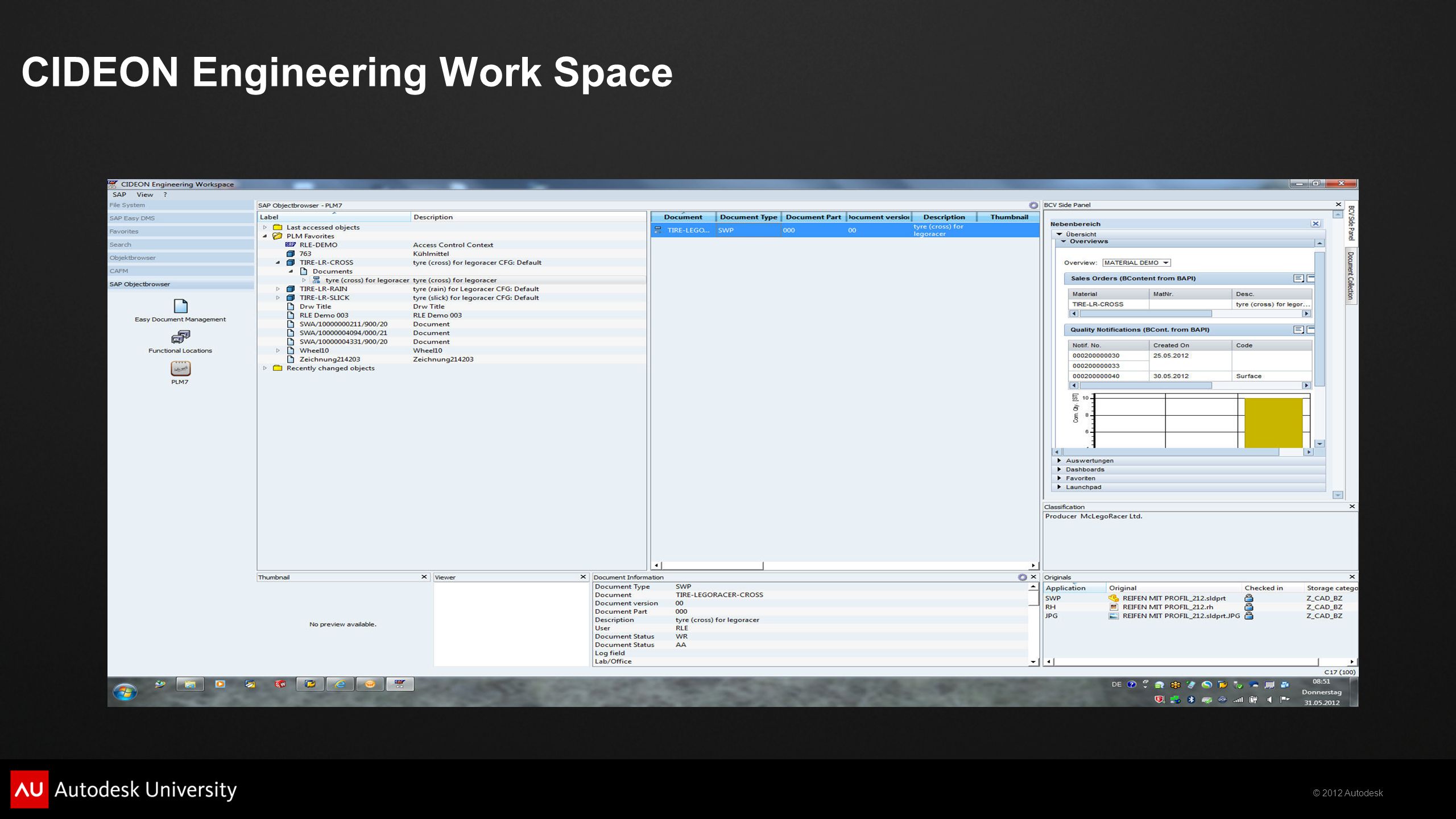The image size is (1456, 819).
Task: Click the folder icon of Last accessed objects
Action: click(x=278, y=227)
